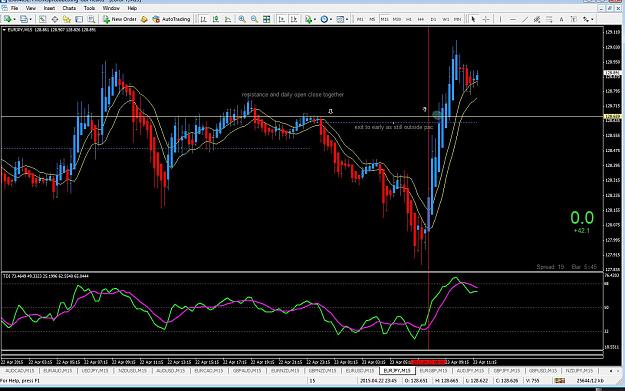Switch to the USDJPY,M15 chart tab
This screenshot has height=391, width=625.
94,371
